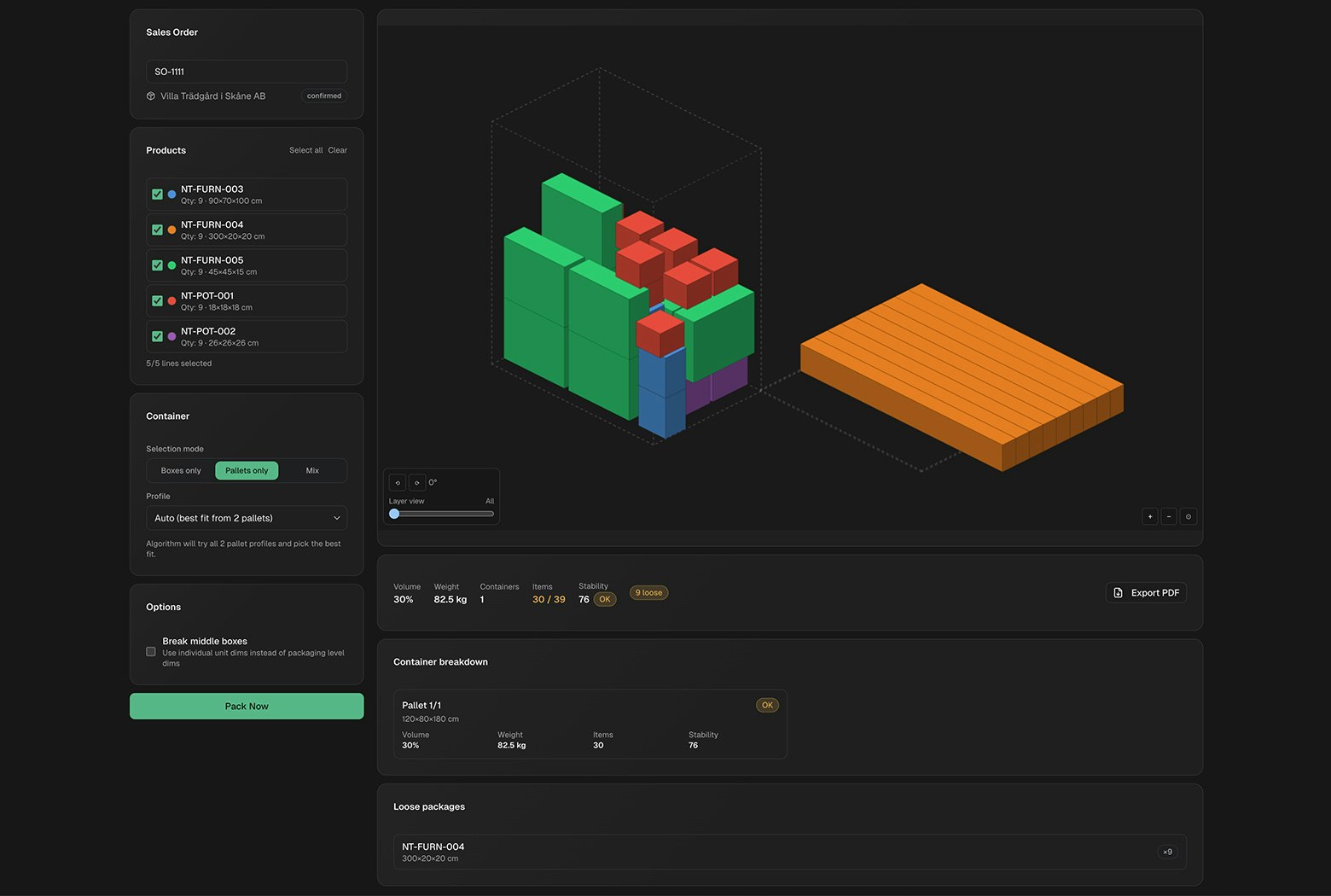Click the rotate right viewport icon
The width and height of the screenshot is (1331, 896).
[x=417, y=482]
